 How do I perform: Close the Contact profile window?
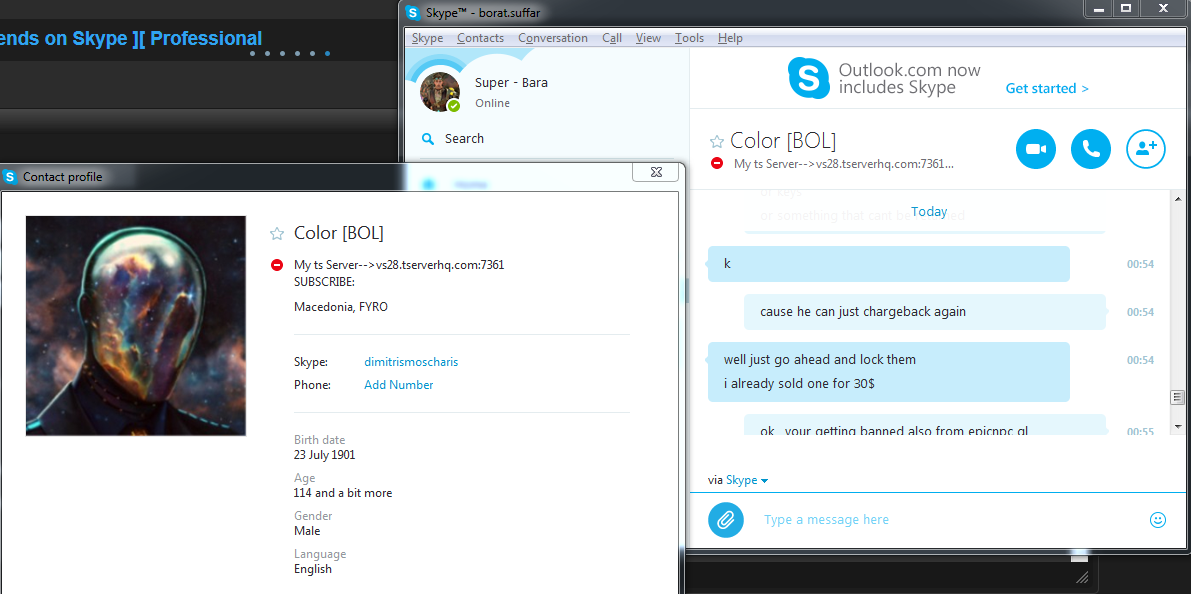(656, 172)
